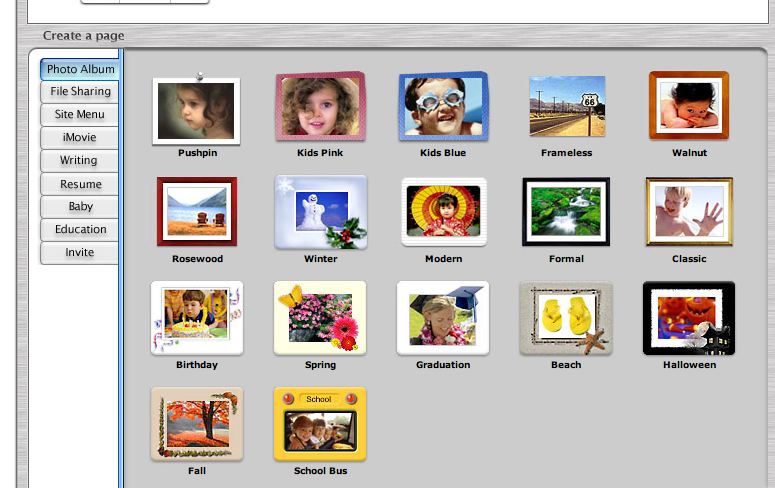The image size is (775, 488).
Task: Click the "Halloween" label text
Action: [x=689, y=365]
